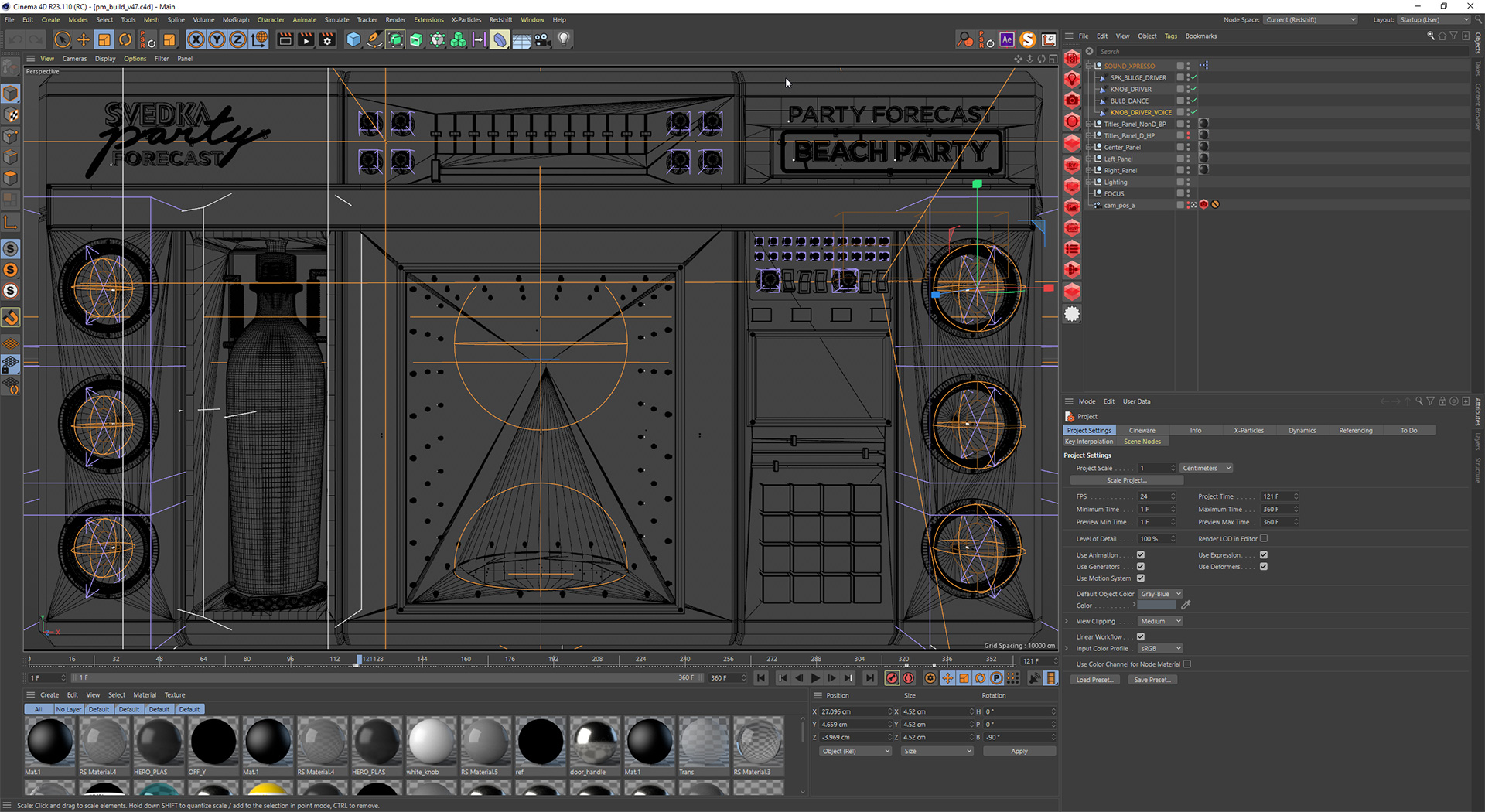This screenshot has width=1485, height=812.
Task: Open Edit Render Settings clapperboard icon
Action: 327,39
